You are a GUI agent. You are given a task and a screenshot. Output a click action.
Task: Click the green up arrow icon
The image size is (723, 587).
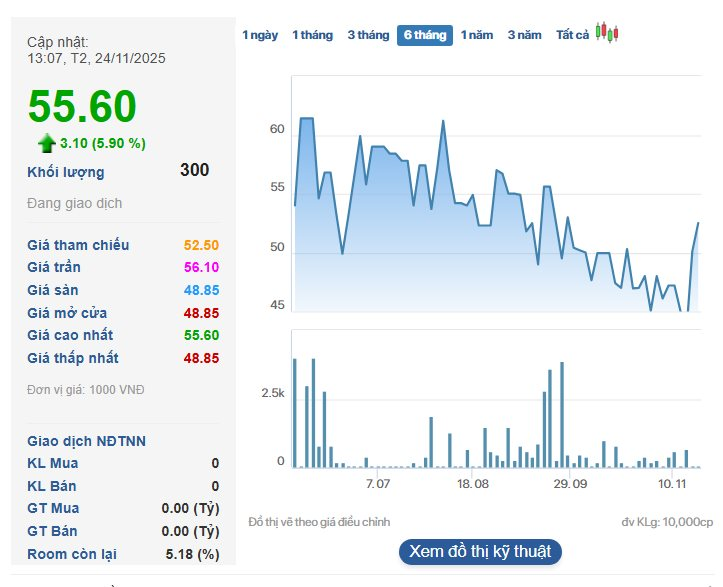pos(46,143)
